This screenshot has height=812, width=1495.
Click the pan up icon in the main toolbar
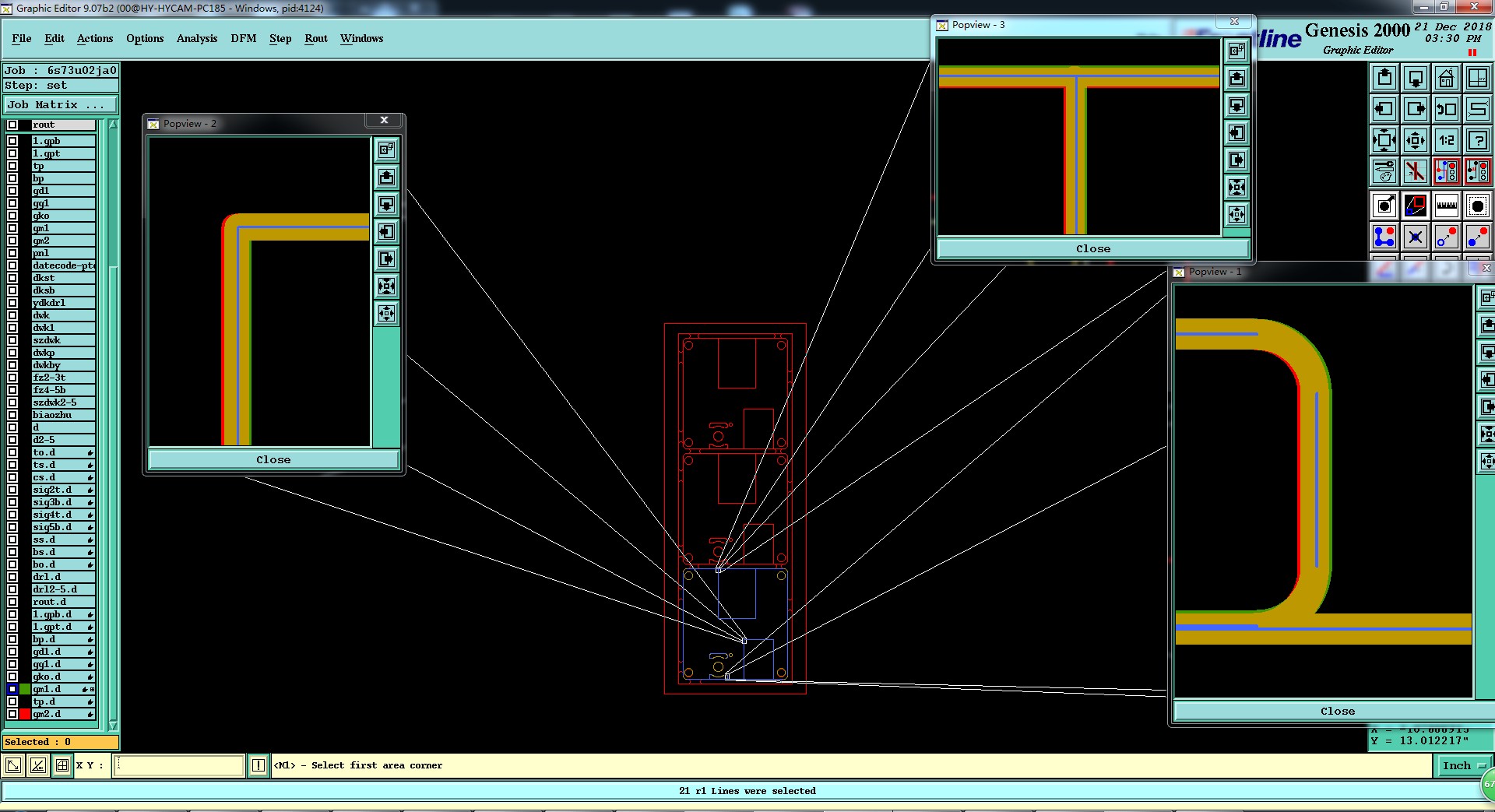[x=1384, y=78]
